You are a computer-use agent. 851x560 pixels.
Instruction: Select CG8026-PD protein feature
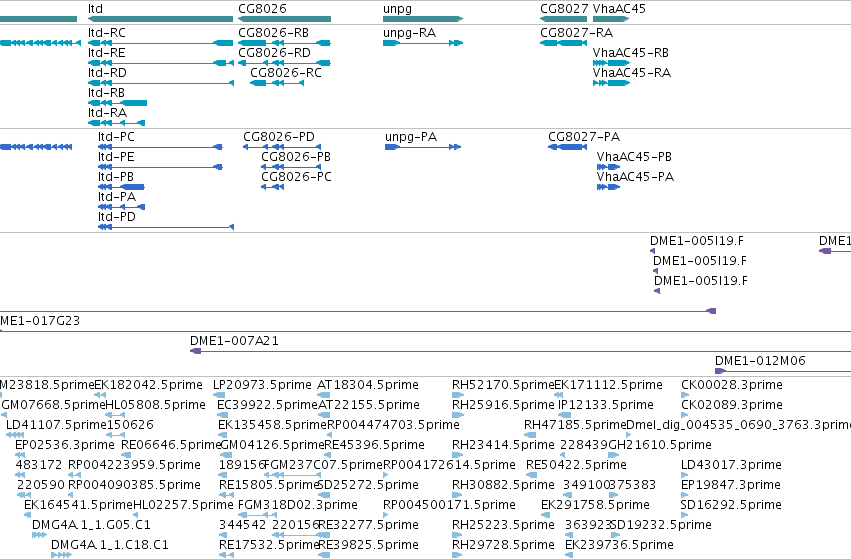pos(282,147)
